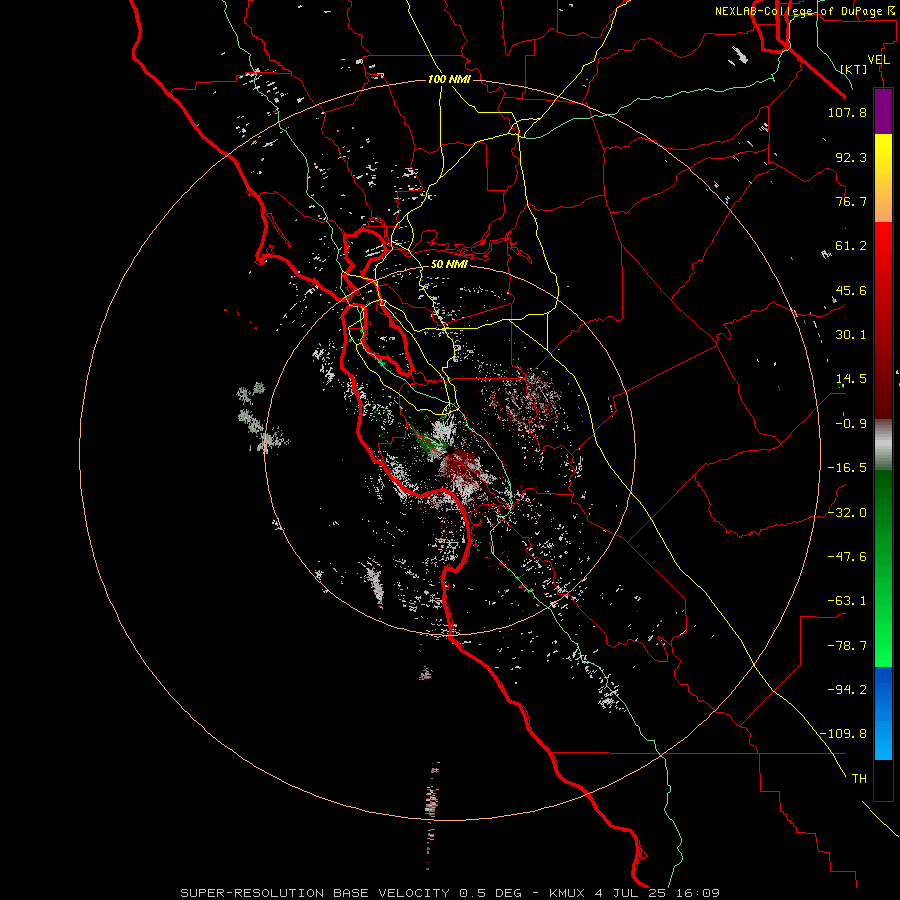Click the -78.7 velocity scale value
The image size is (900, 900).
847,646
